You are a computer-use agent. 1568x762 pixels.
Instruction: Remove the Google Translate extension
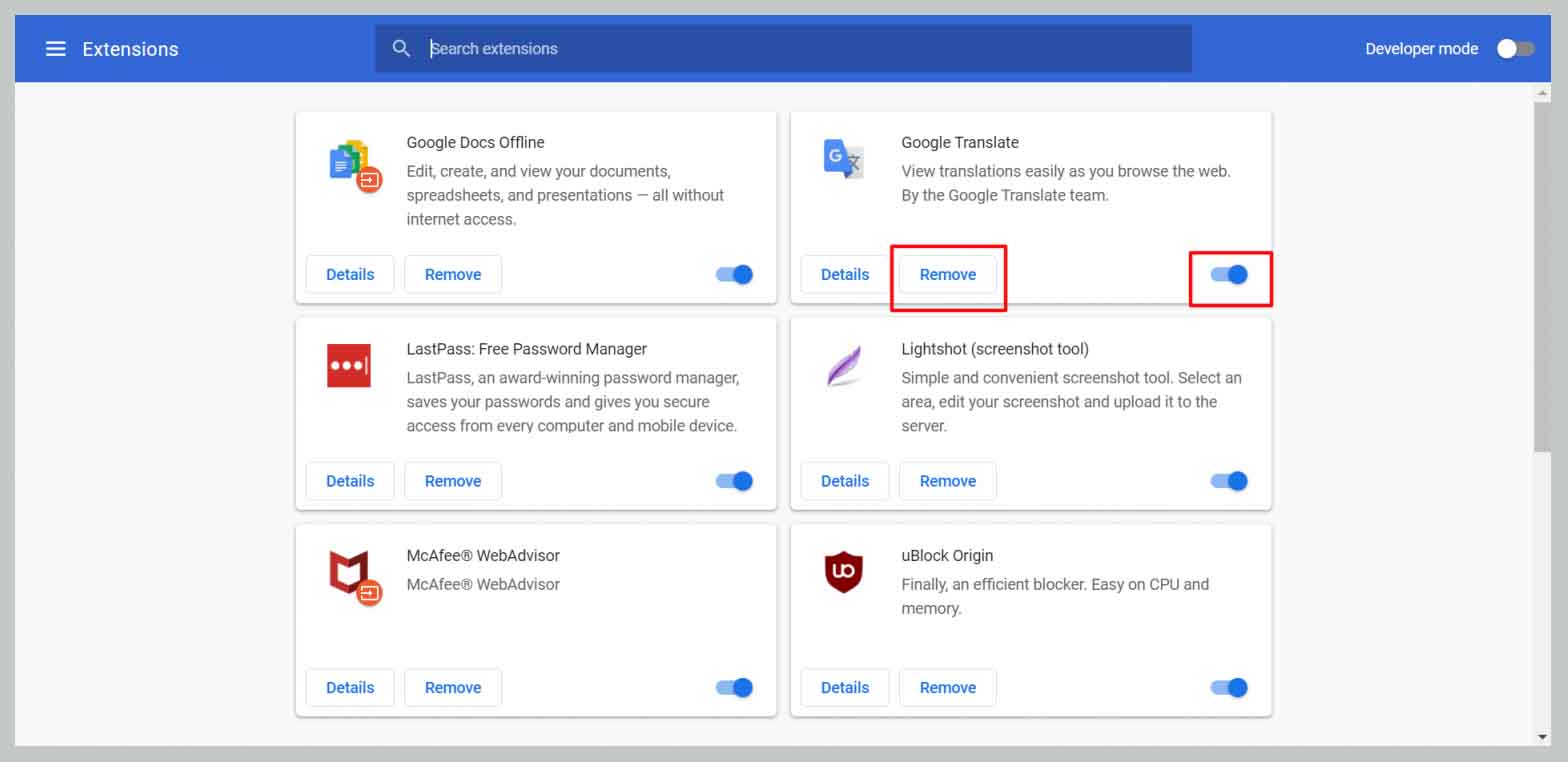point(948,274)
